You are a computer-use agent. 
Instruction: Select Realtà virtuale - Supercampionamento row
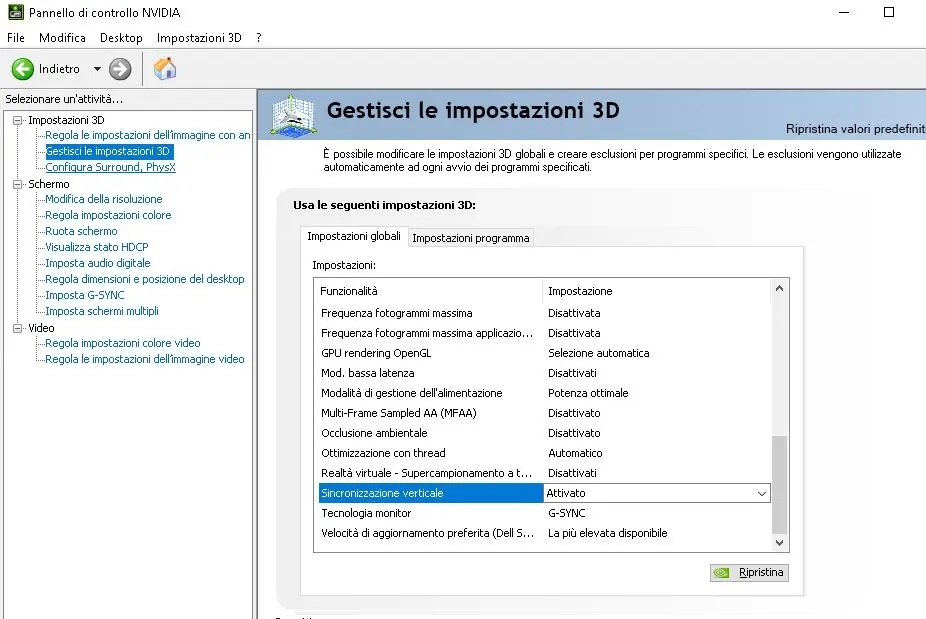point(544,474)
